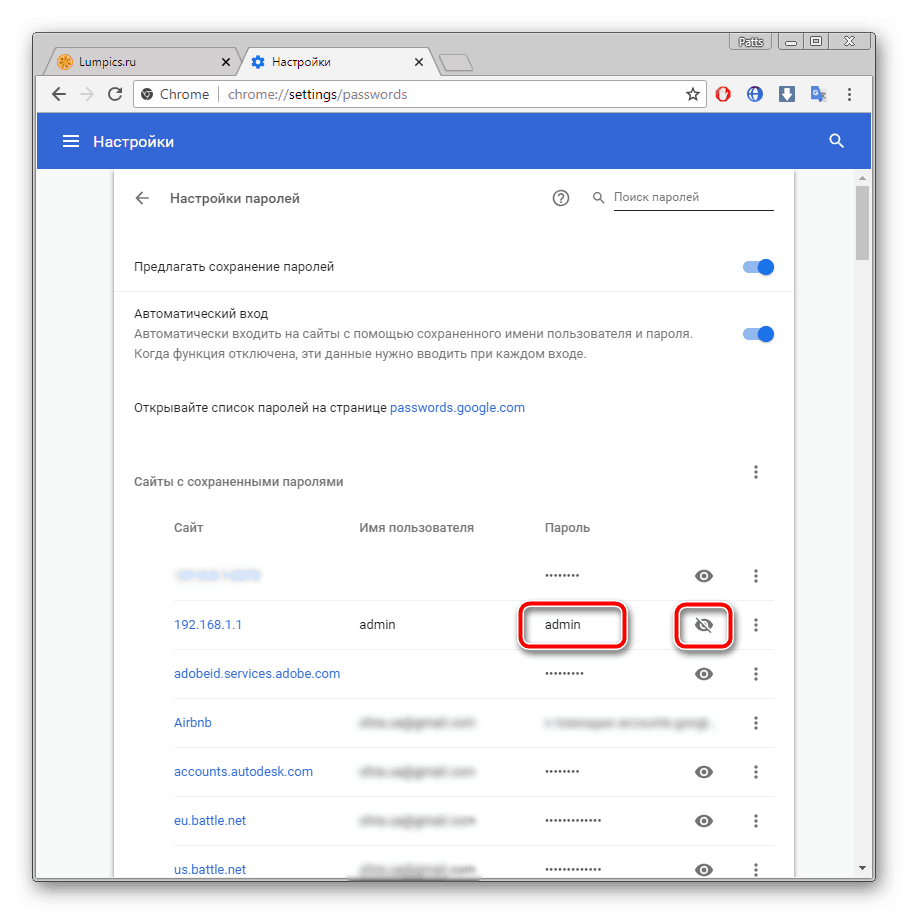Open three-dot menu for 192.168.1.1
The height and width of the screenshot is (914, 908).
point(756,625)
